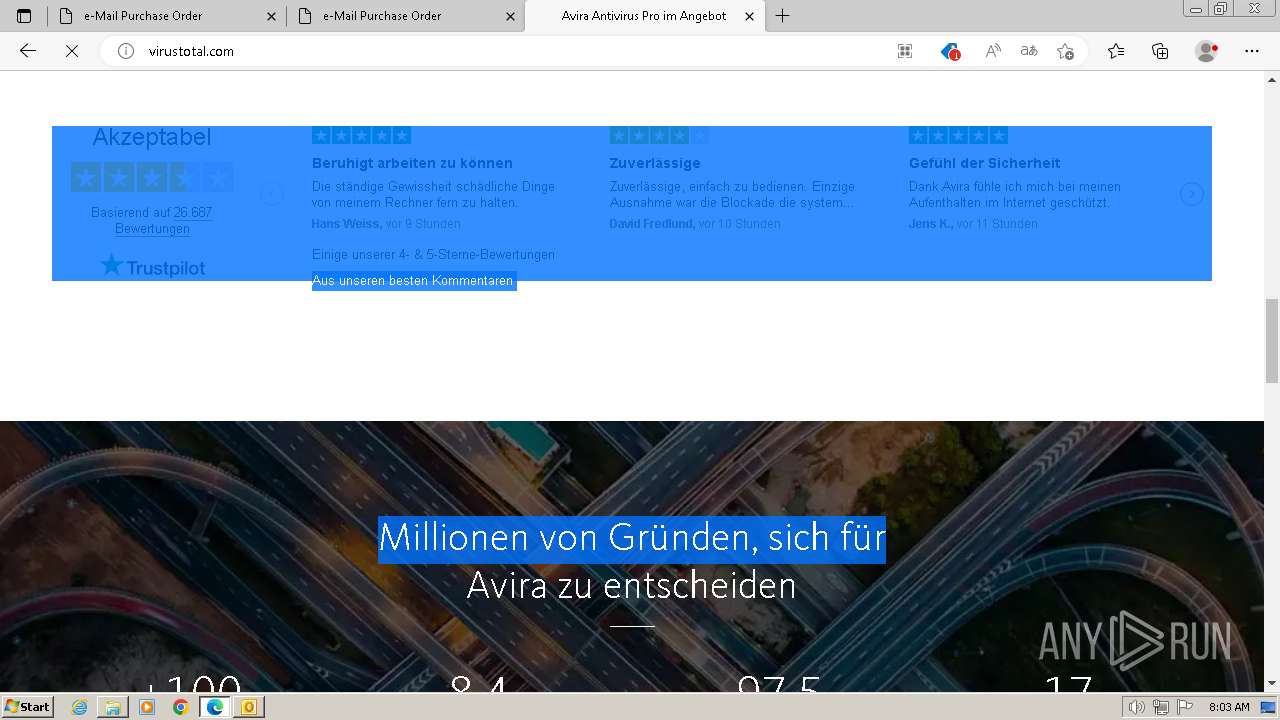This screenshot has width=1280, height=720.
Task: Go back to the previous page
Action: click(x=28, y=51)
